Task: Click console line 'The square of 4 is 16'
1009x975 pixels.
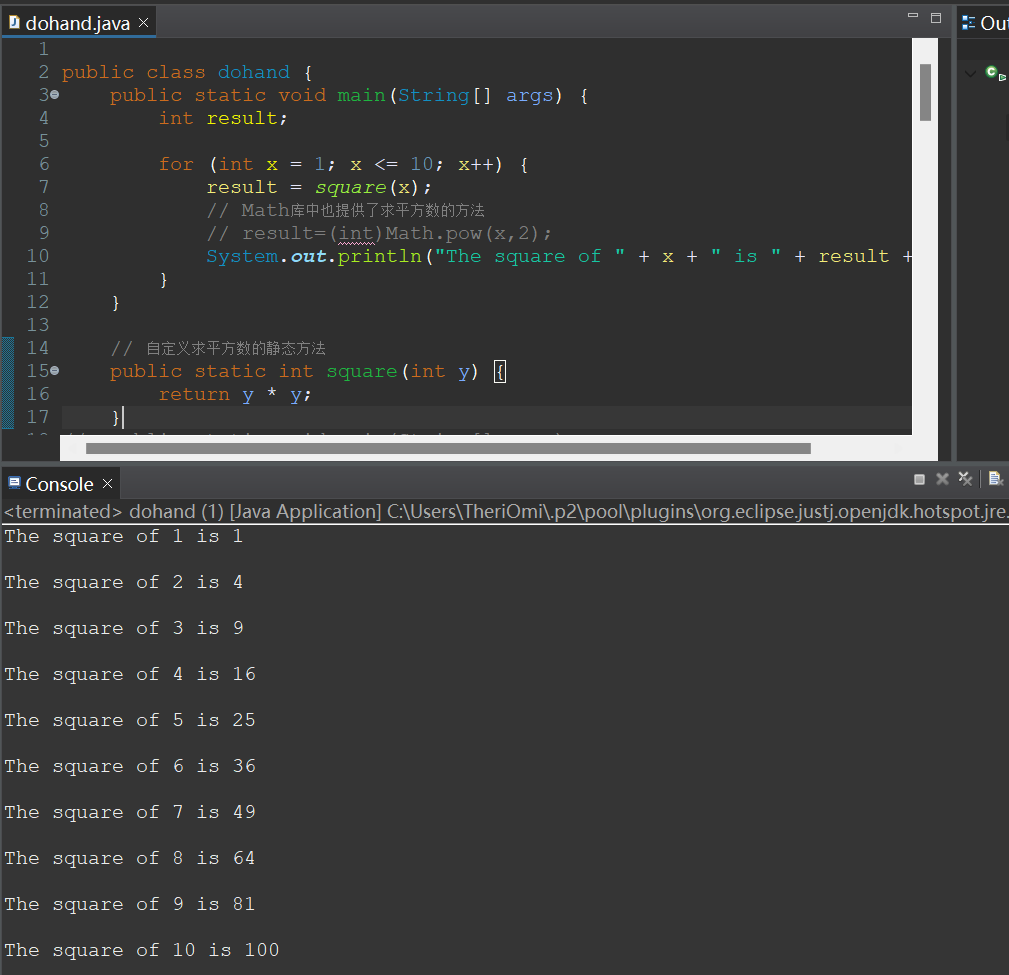Action: [130, 674]
